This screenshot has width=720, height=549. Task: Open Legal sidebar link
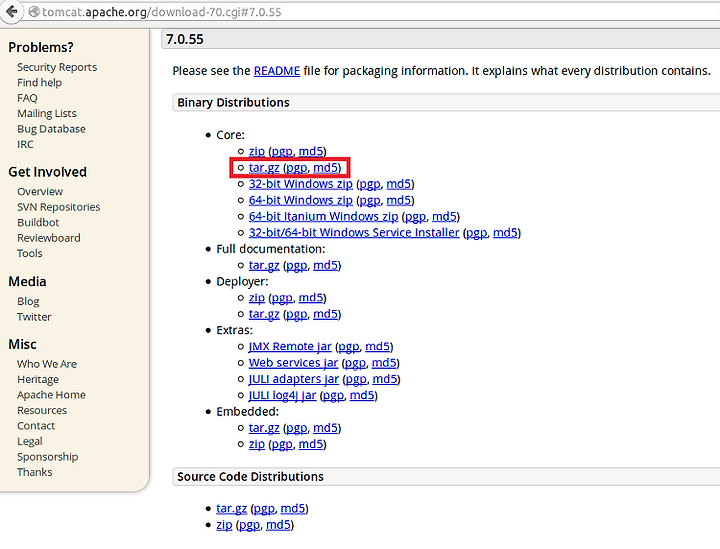(x=30, y=442)
